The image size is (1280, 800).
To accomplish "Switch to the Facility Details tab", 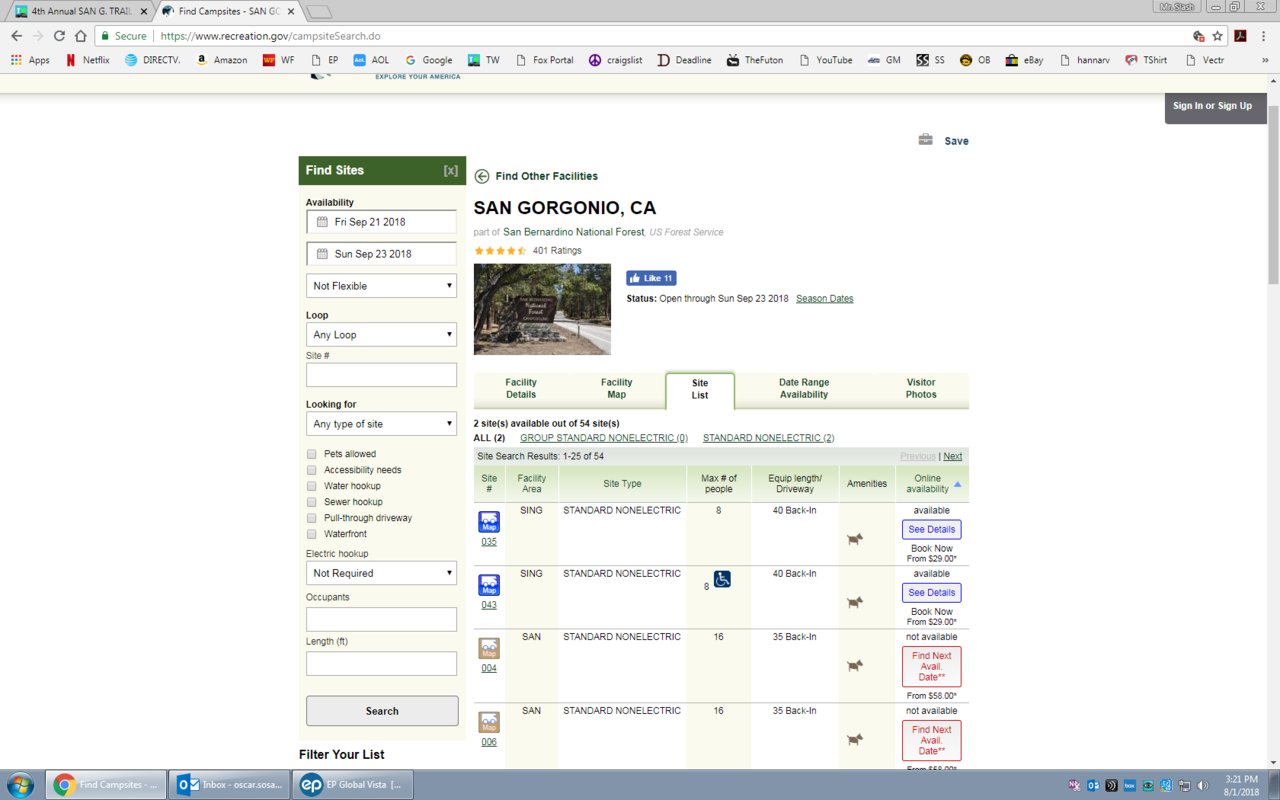I will coord(521,388).
